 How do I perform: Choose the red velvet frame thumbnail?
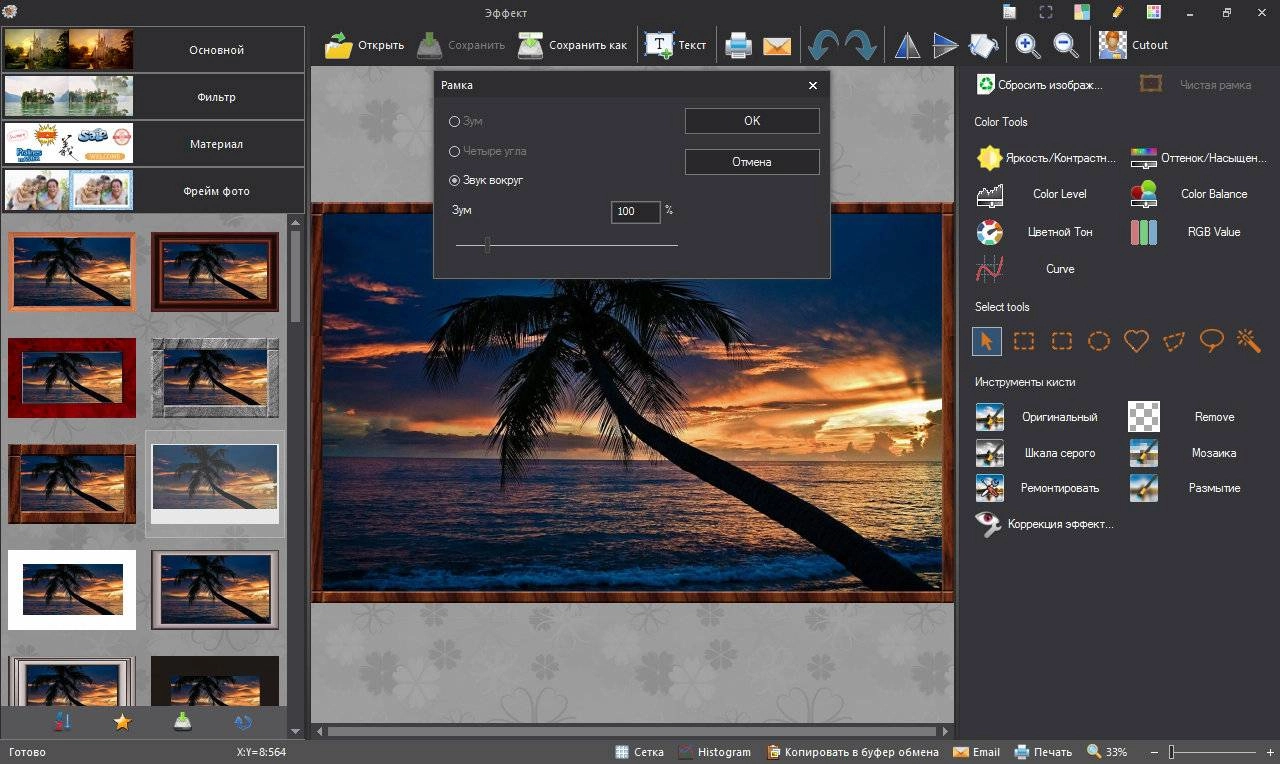[72, 378]
